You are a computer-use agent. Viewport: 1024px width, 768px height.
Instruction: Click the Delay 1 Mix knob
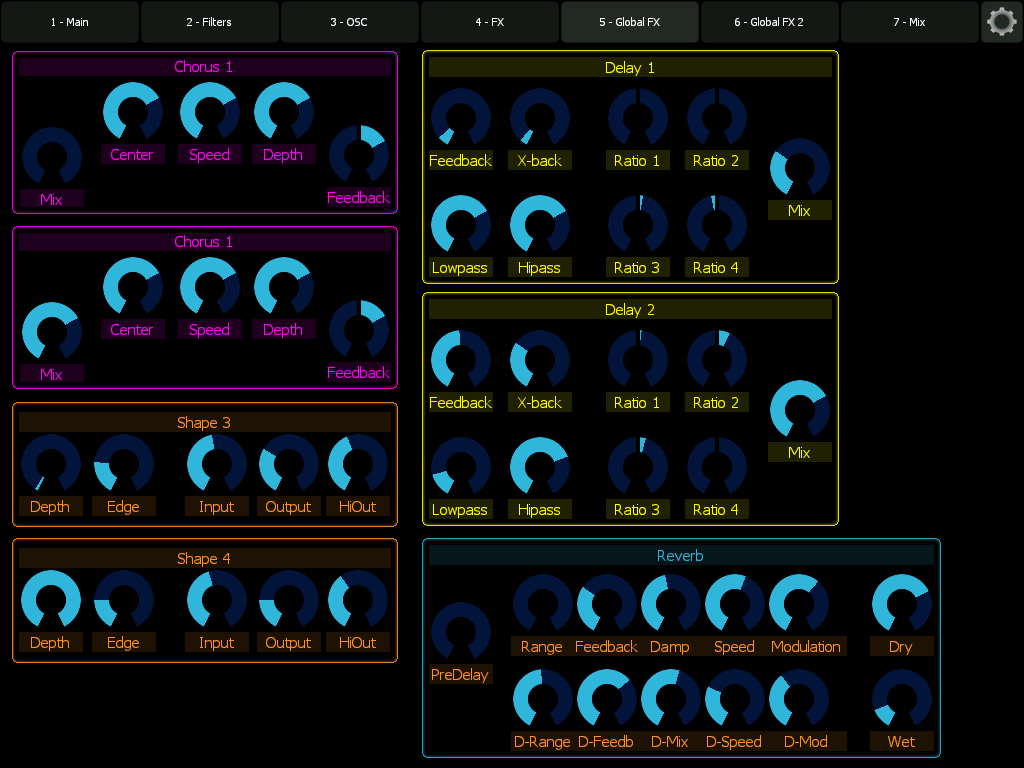click(x=800, y=168)
